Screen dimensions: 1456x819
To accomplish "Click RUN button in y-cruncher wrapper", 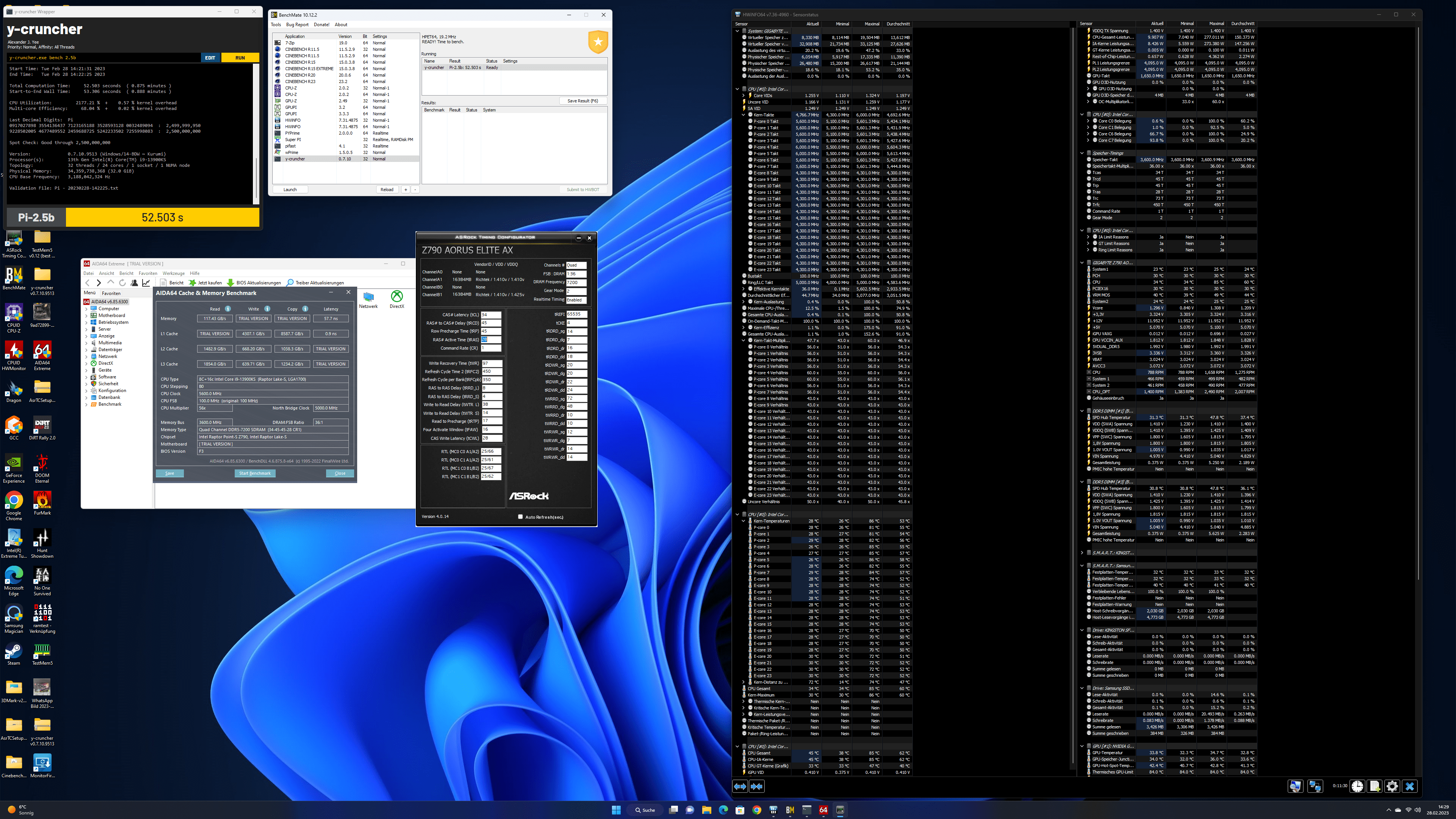I will pyautogui.click(x=240, y=58).
